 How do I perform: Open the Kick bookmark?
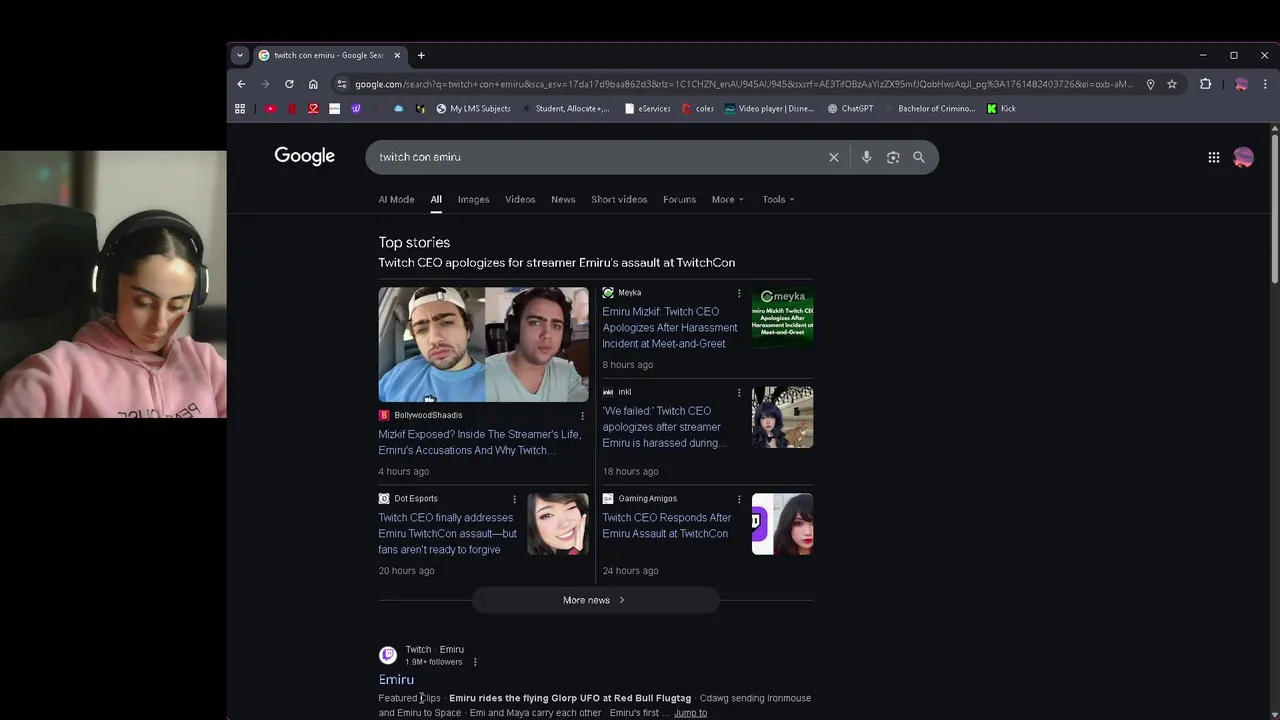tap(1001, 108)
